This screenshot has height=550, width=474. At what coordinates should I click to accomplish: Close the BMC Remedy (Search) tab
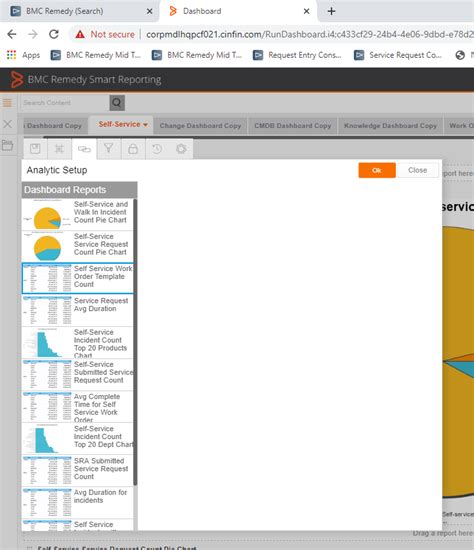click(149, 11)
